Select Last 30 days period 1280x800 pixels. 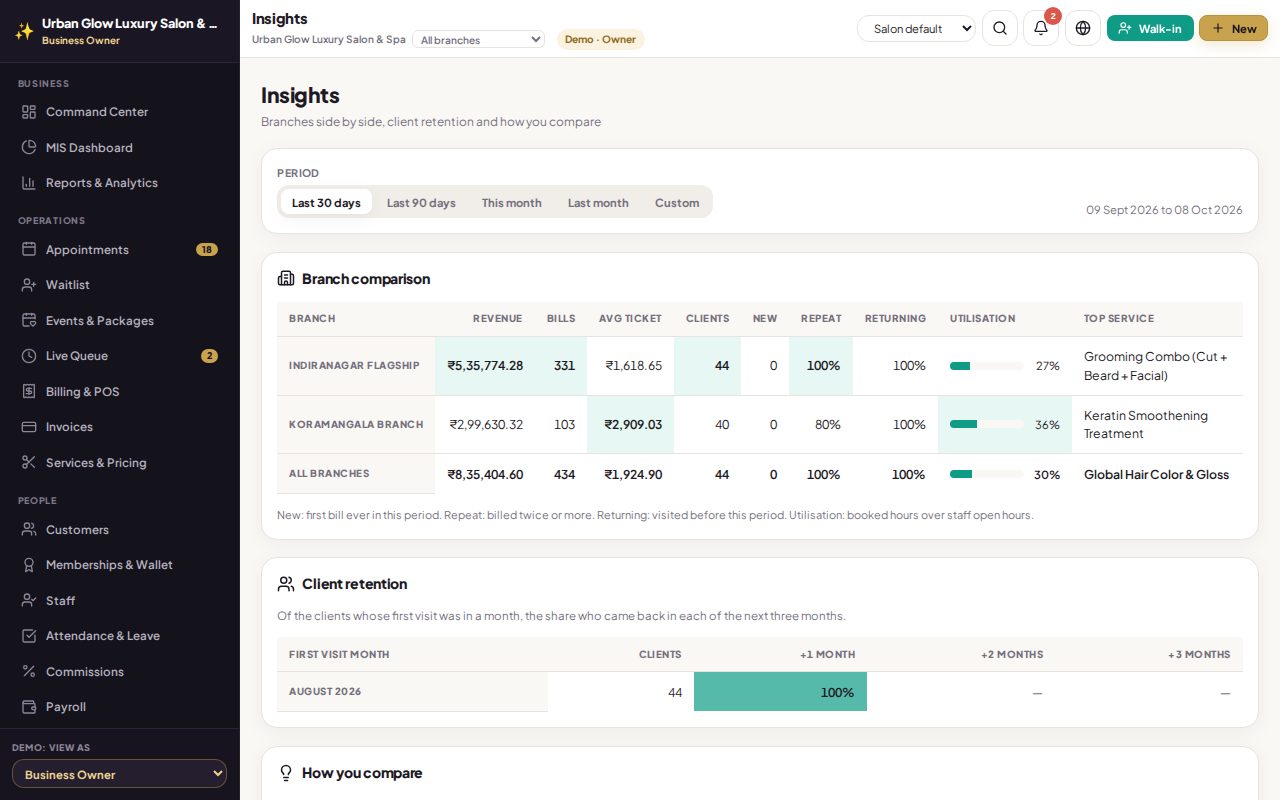[x=326, y=202]
